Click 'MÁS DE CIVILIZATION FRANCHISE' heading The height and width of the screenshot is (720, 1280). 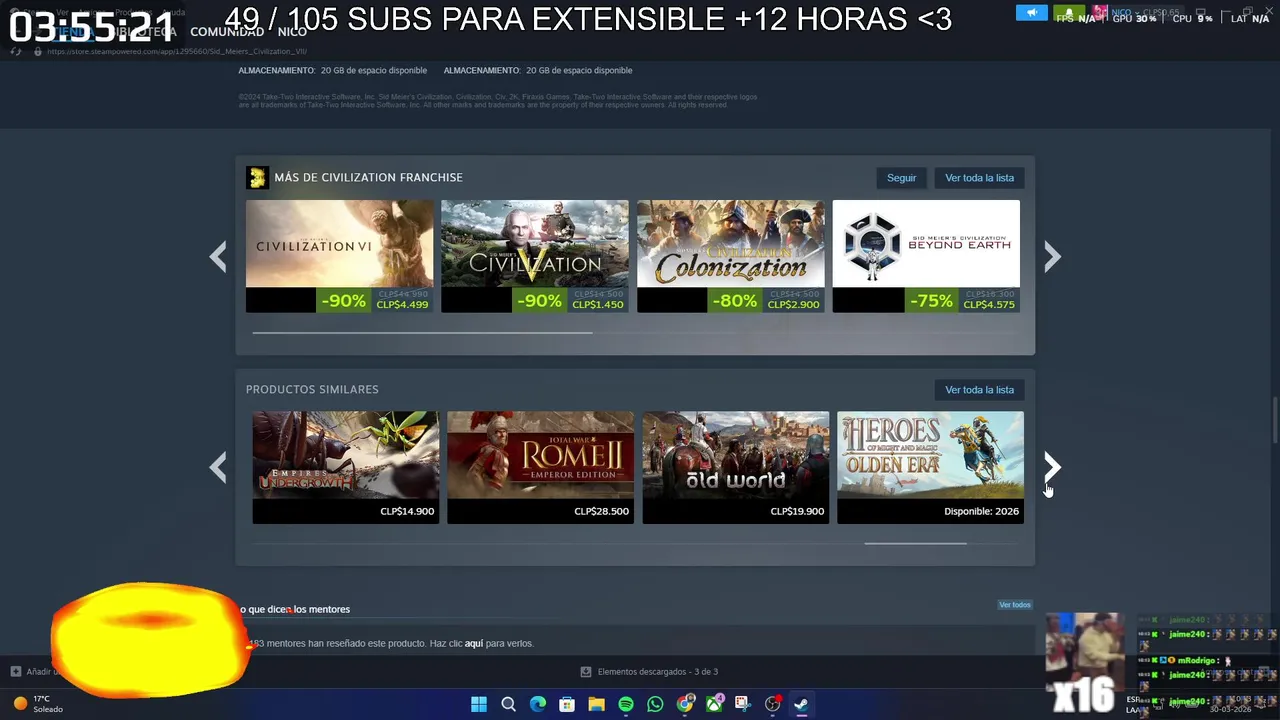[368, 178]
